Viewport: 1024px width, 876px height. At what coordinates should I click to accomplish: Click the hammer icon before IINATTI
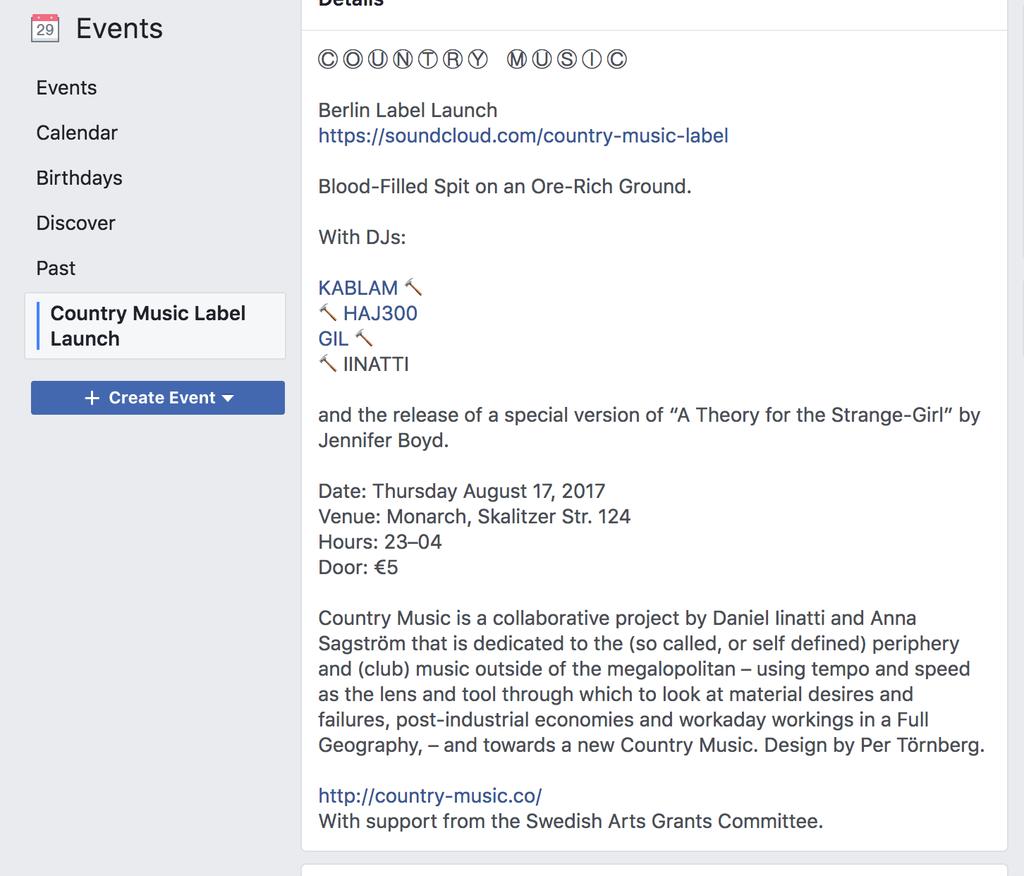coord(327,364)
